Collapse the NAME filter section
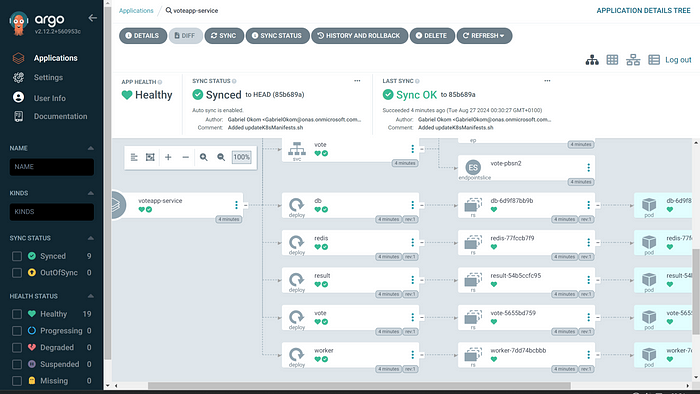Viewport: 700px width, 394px height. click(x=91, y=148)
